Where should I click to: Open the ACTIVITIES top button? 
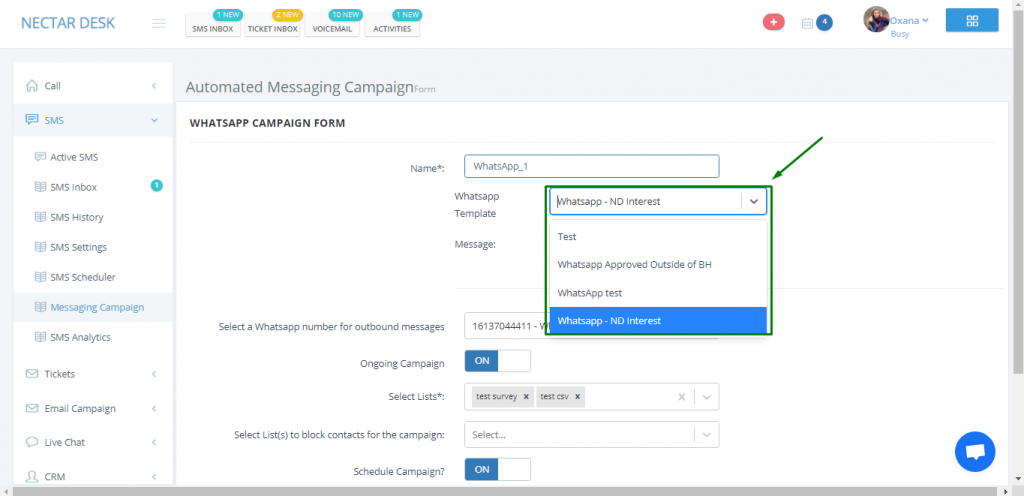392,28
